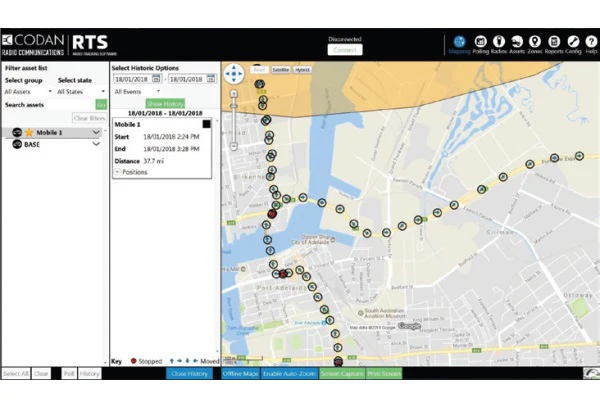
Task: Open the start date calendar picker
Action: tap(157, 79)
